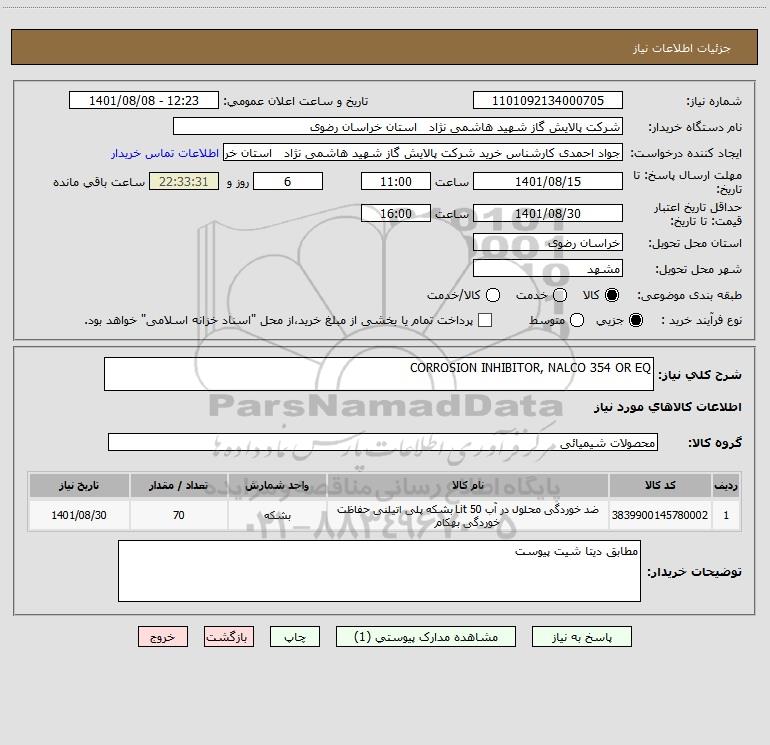Viewport: 770px width, 745px height.
Task: Click the validity time field 16:00
Action: click(396, 214)
